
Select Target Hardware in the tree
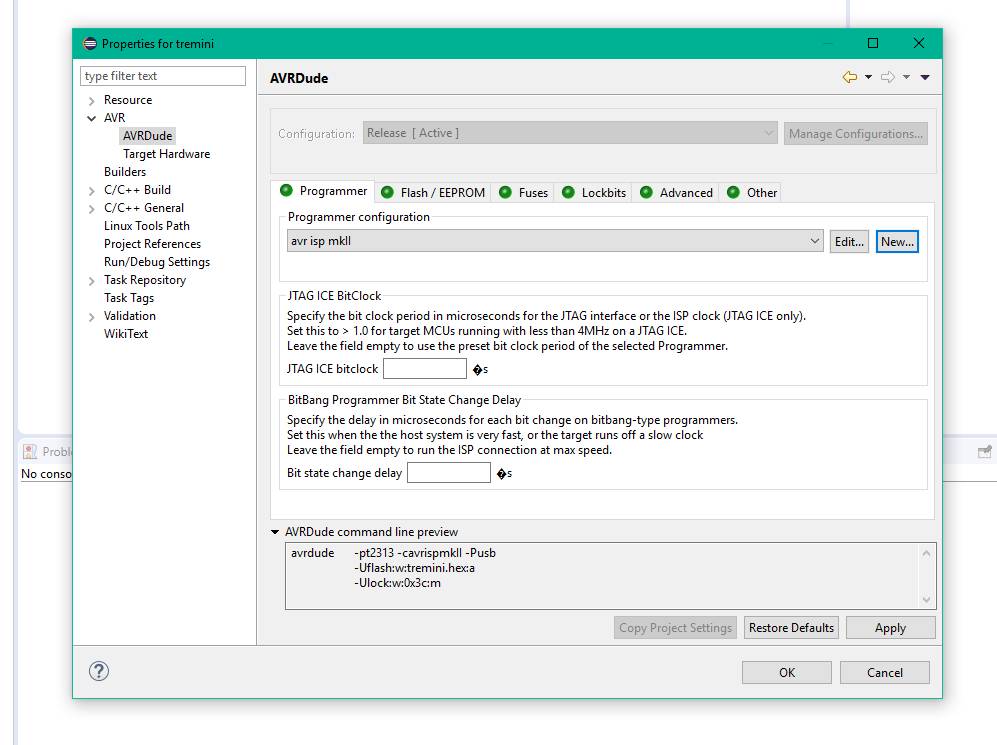click(167, 154)
